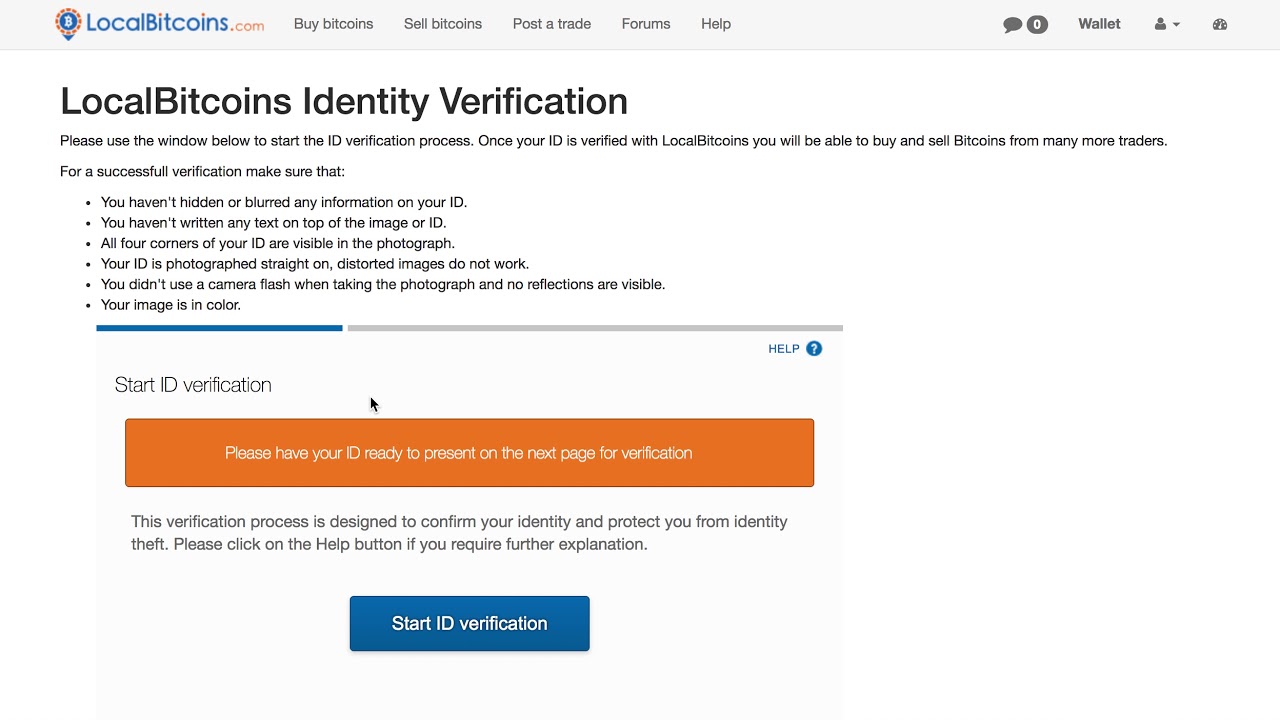The width and height of the screenshot is (1280, 720).
Task: Go to the Sell bitcoins page
Action: [442, 24]
